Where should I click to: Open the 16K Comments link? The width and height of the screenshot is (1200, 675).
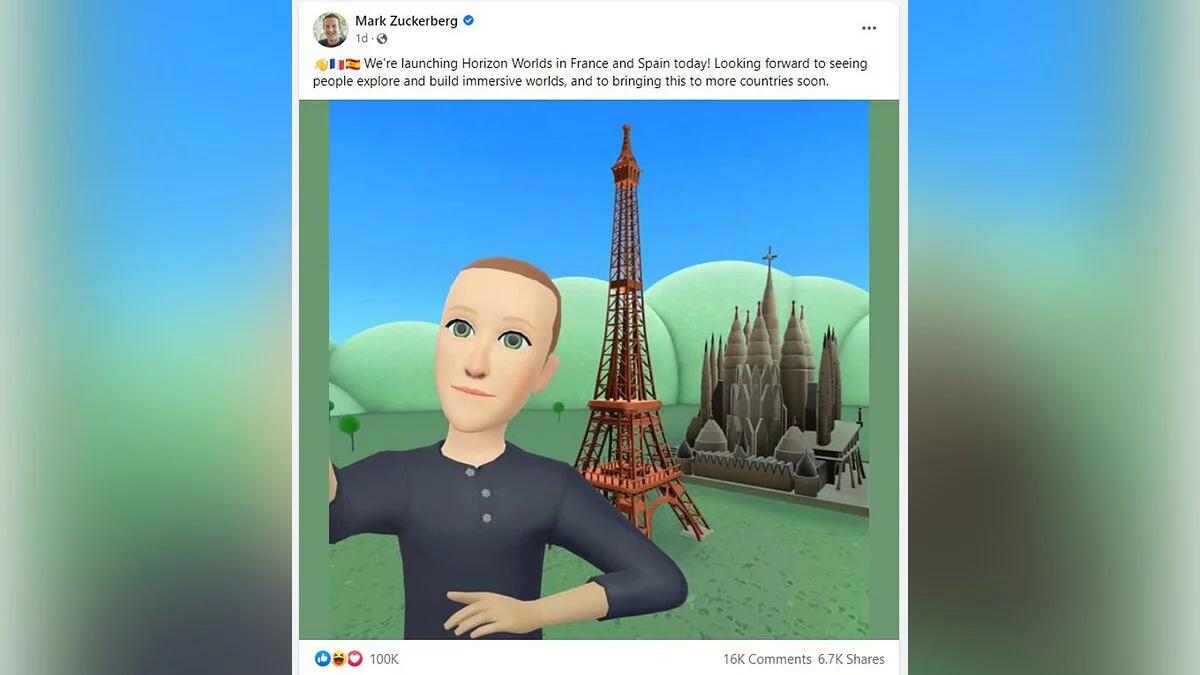pos(767,659)
